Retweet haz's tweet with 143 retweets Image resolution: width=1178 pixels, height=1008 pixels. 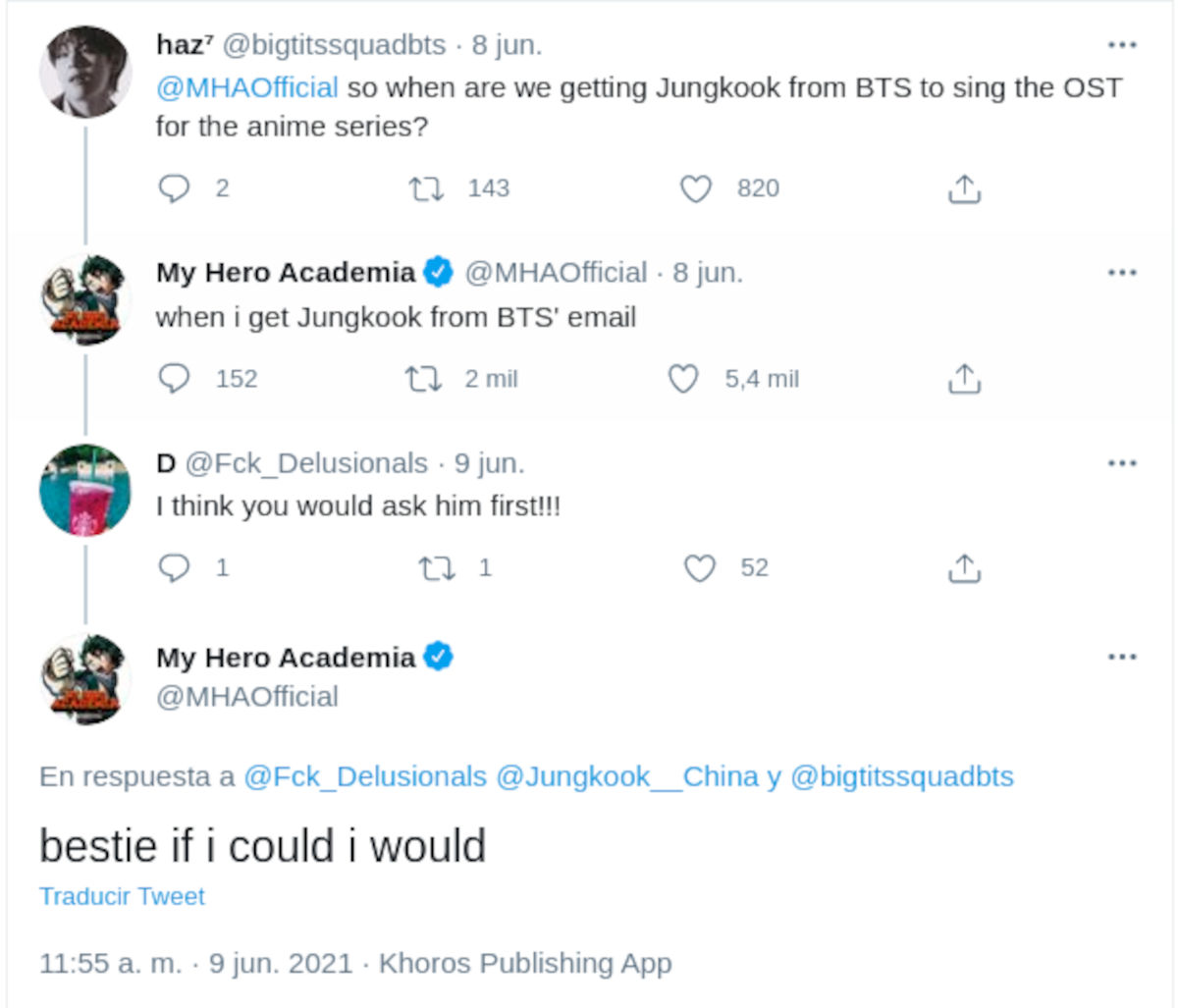[x=426, y=187]
